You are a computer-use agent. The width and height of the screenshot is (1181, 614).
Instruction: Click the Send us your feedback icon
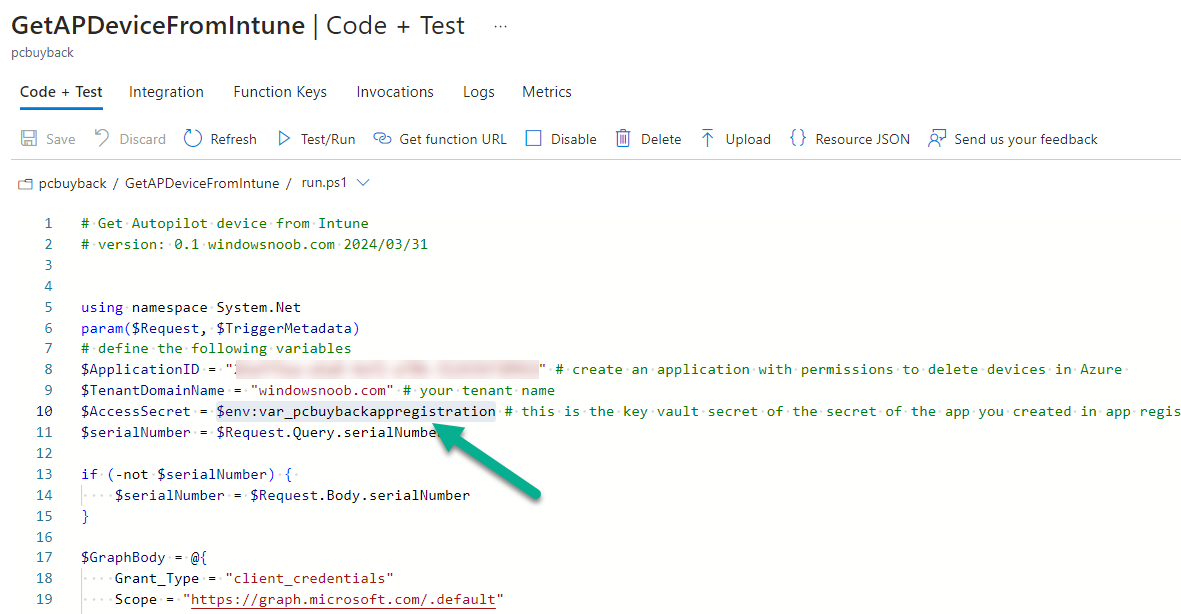[937, 139]
